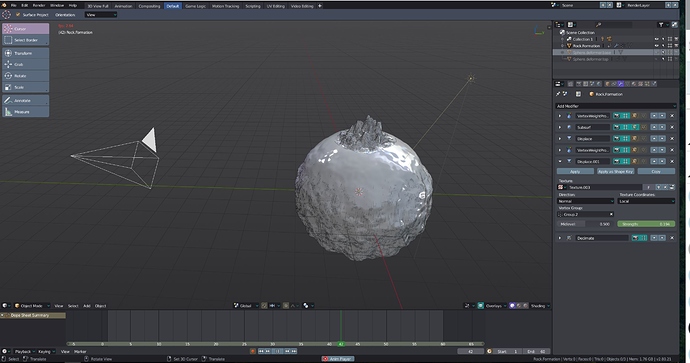Screen dimensions: 690x363
Task: Click the light object in the viewport
Action: [471, 79]
